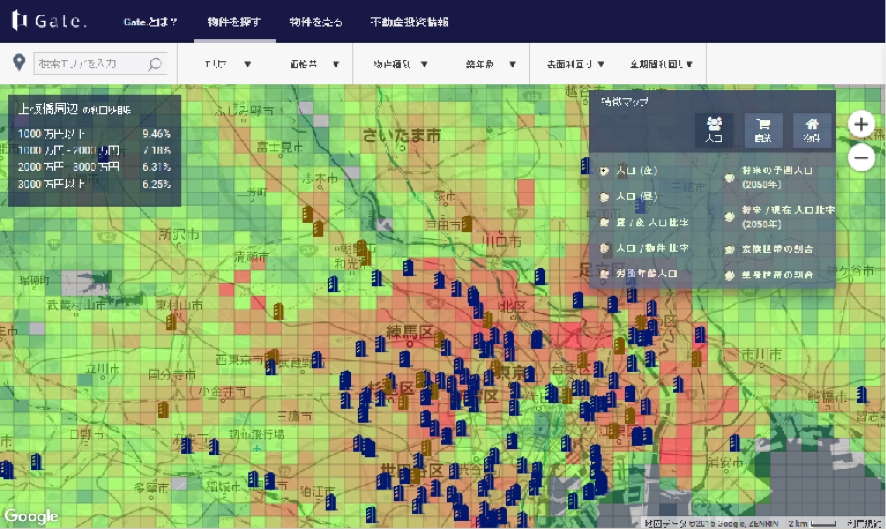The width and height of the screenshot is (886, 529).
Task: Select the 人口 population map icon
Action: pos(714,129)
